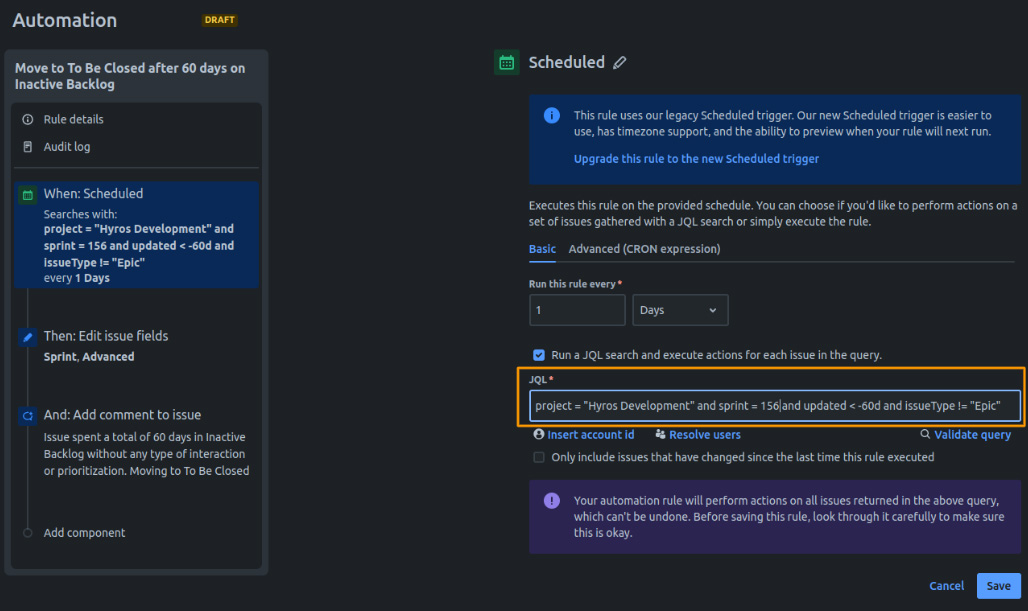Image resolution: width=1028 pixels, height=611 pixels.
Task: Click the pencil edit icon beside Scheduled
Action: [620, 63]
